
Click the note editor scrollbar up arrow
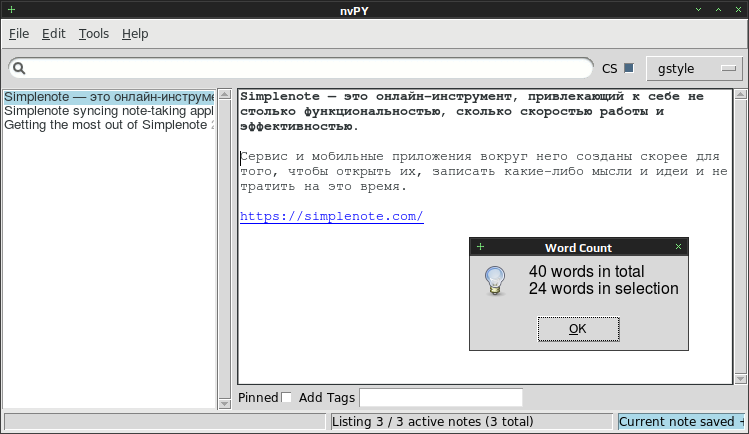click(x=740, y=95)
